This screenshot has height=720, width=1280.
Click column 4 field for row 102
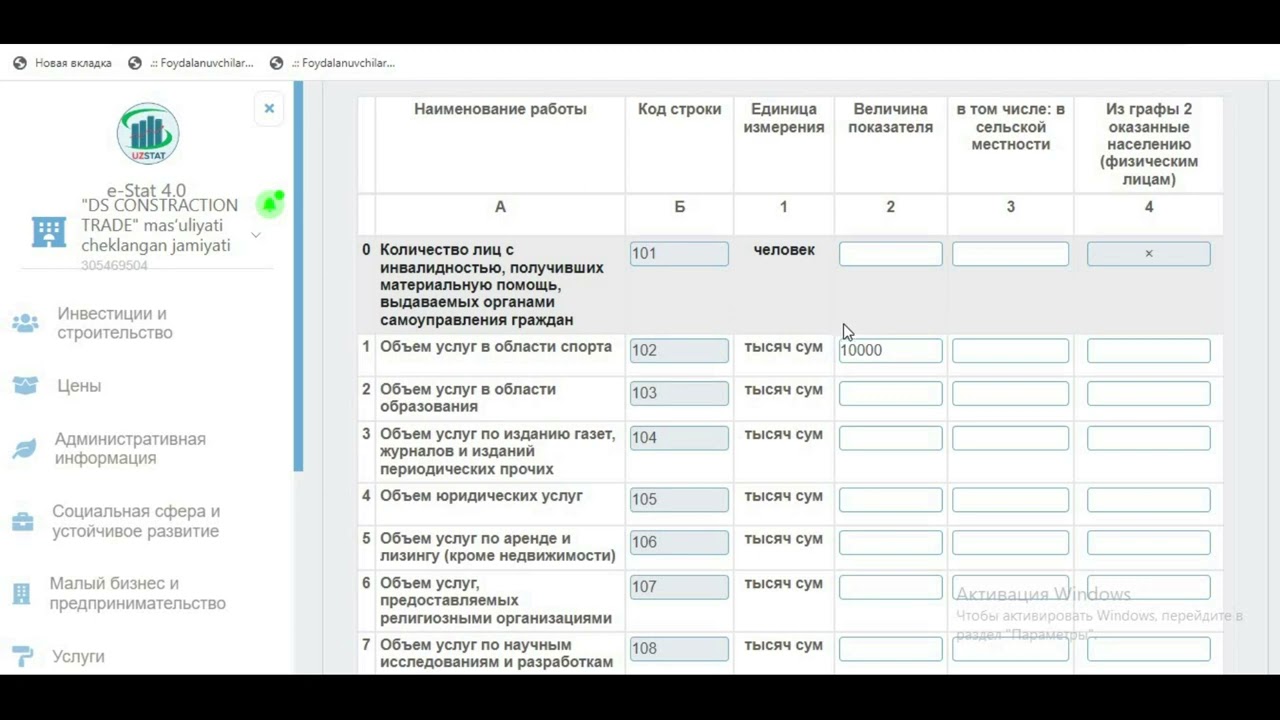1148,350
